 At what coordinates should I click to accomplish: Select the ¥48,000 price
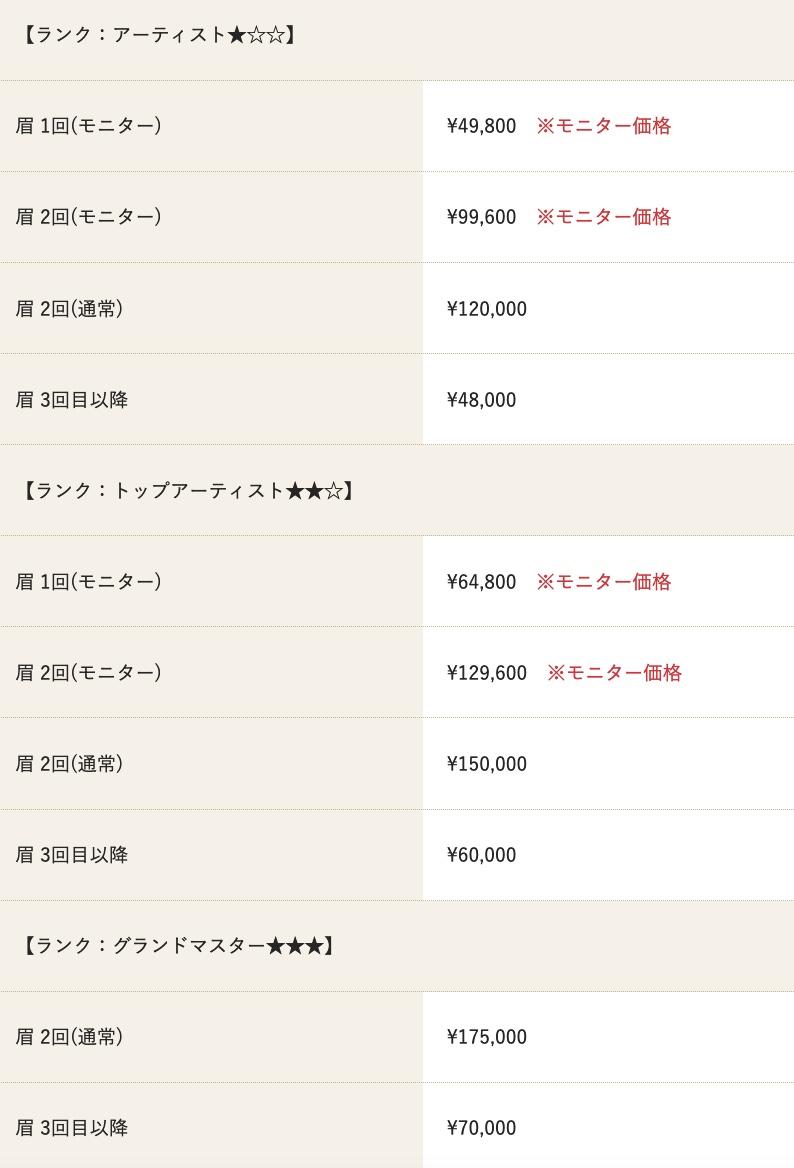[481, 400]
